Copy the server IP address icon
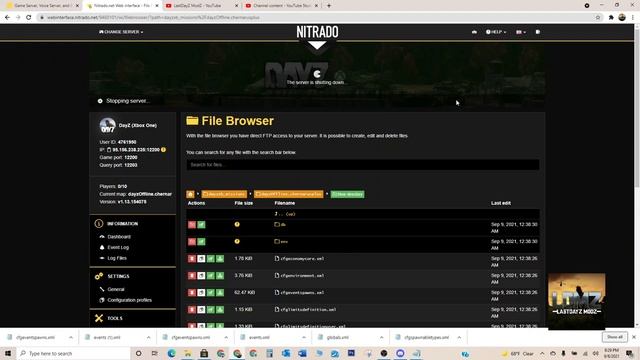The width and height of the screenshot is (640, 360). tap(109, 150)
